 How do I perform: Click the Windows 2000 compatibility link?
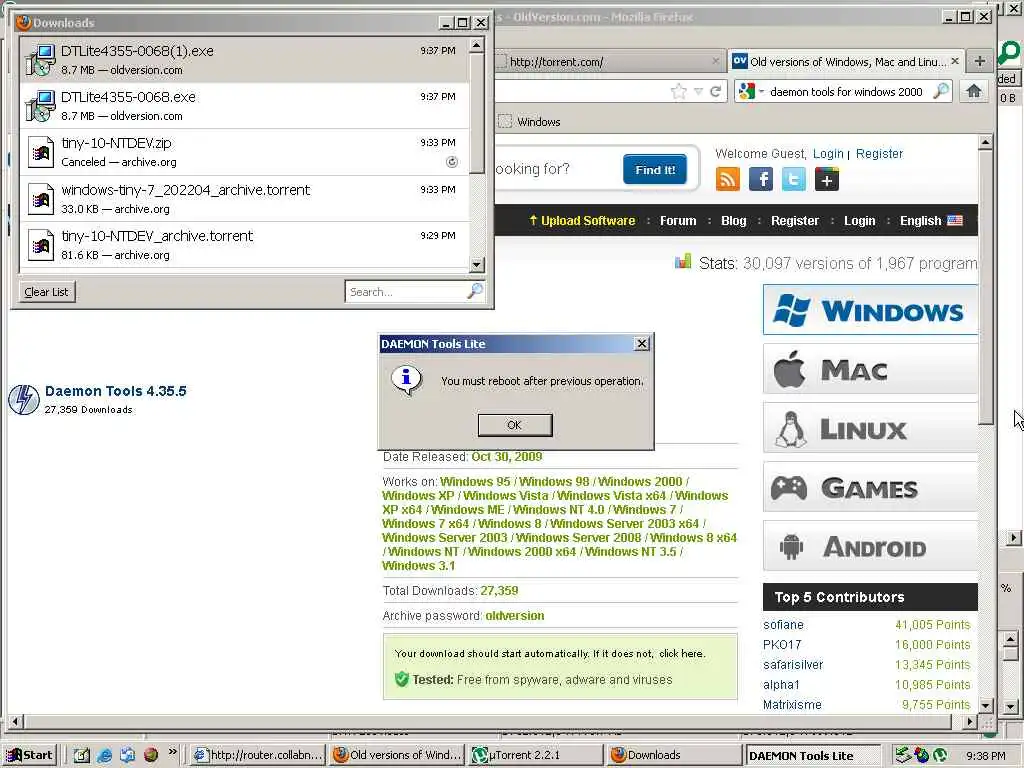click(x=640, y=481)
